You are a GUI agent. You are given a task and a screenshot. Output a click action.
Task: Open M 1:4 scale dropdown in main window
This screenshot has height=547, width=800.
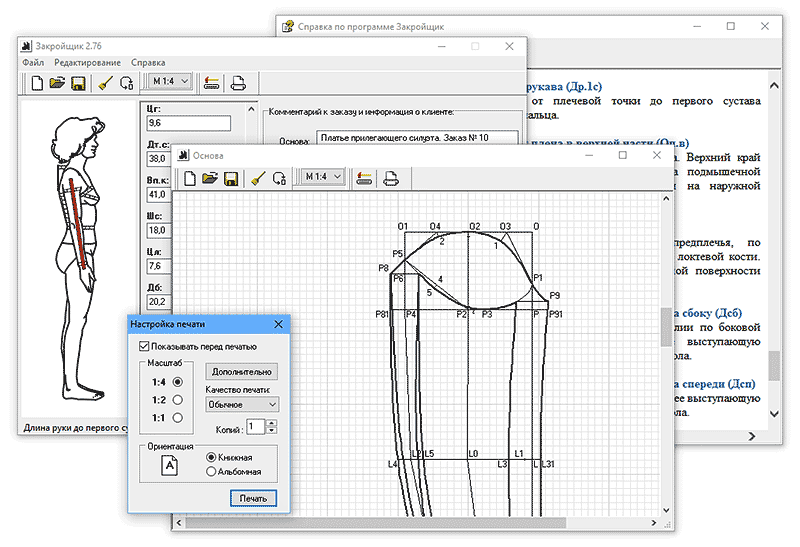click(x=170, y=81)
